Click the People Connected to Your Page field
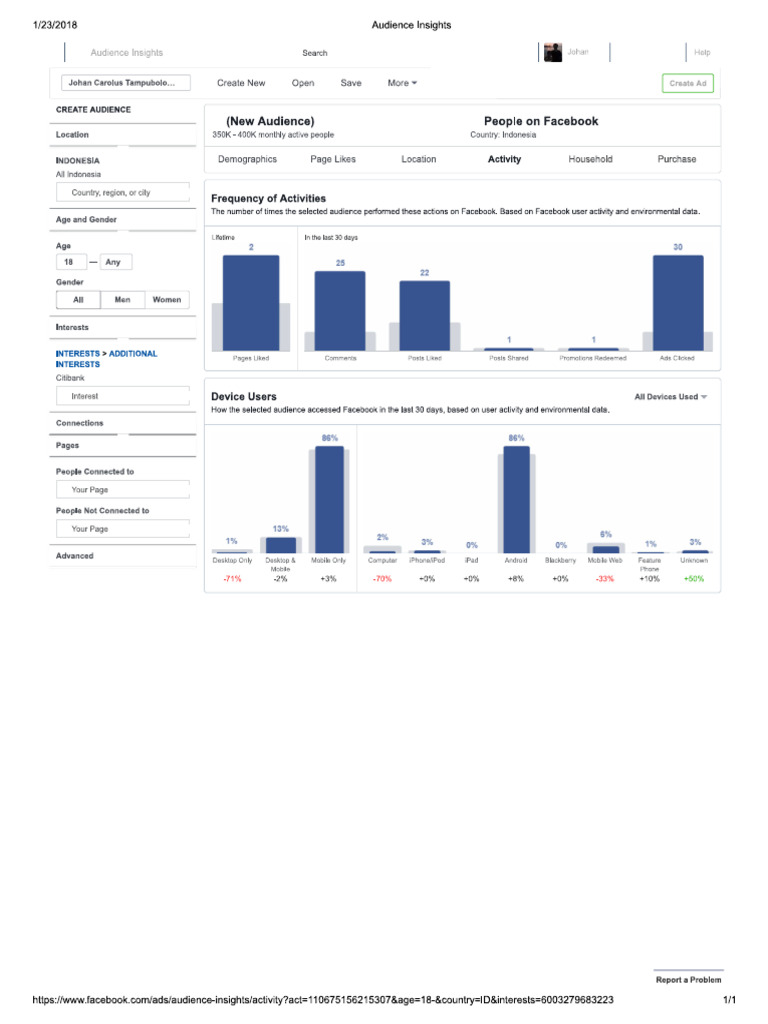 click(x=123, y=490)
